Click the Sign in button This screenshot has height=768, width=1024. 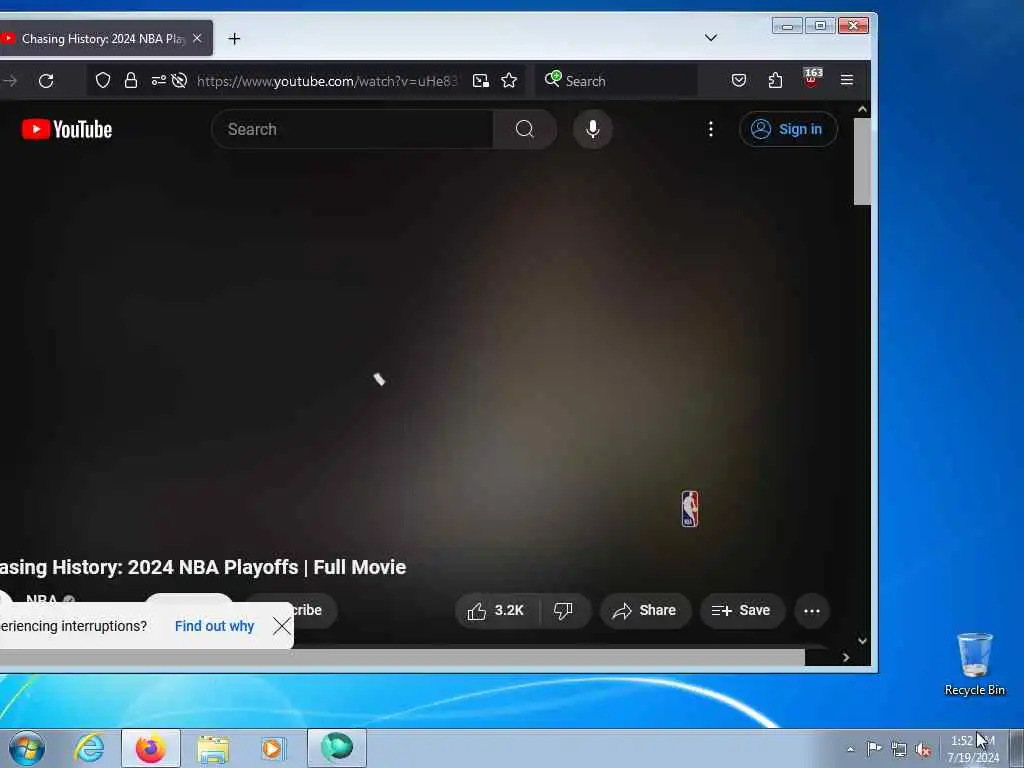[x=788, y=129]
